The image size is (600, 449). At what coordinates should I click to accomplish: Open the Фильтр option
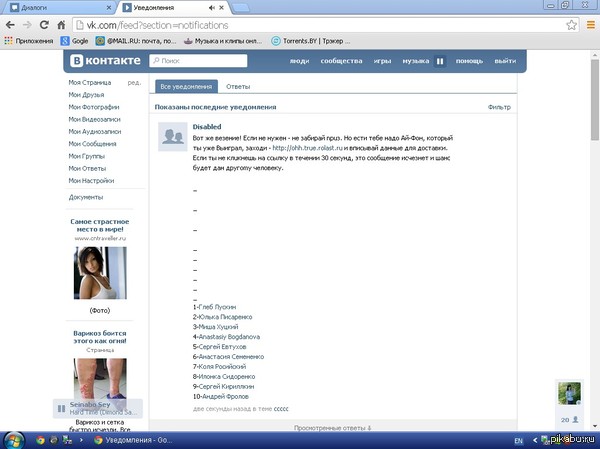[x=499, y=107]
